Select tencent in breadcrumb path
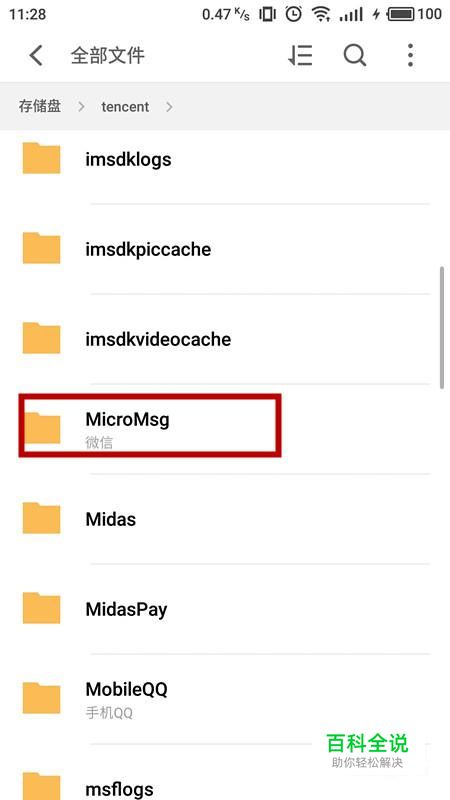450x800 pixels. tap(125, 107)
